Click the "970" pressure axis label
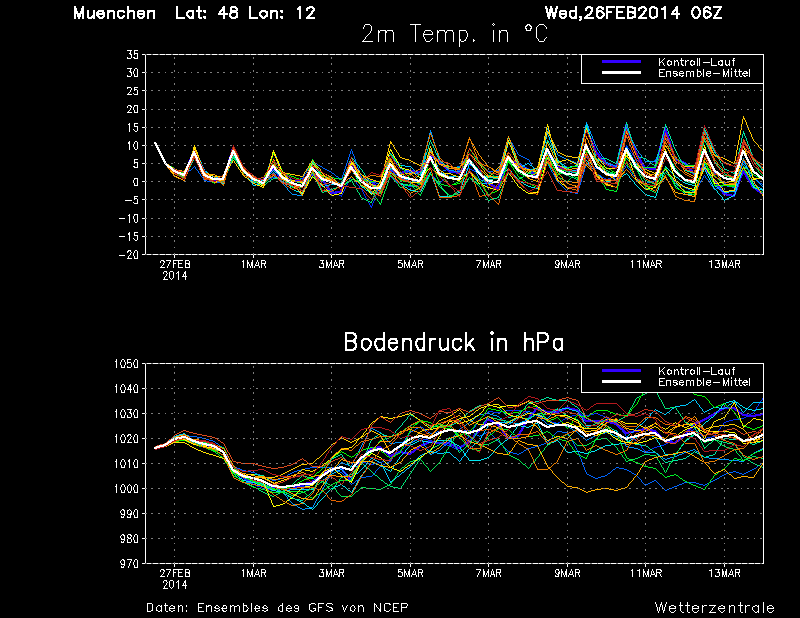 tap(130, 564)
